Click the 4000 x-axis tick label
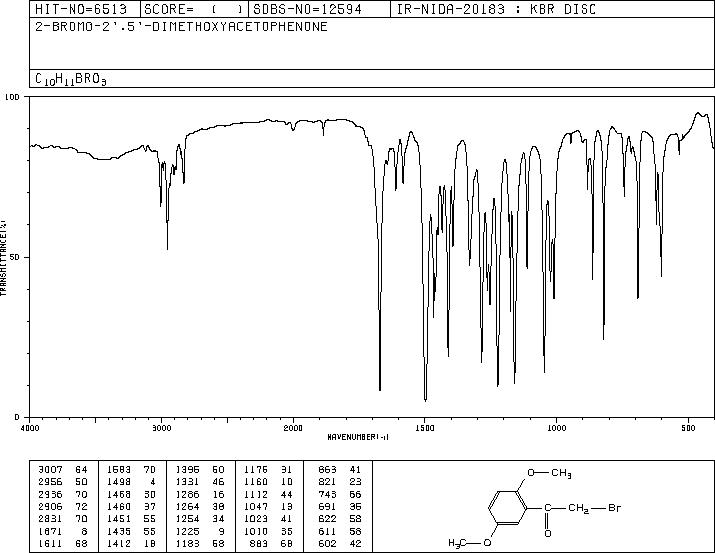 coord(30,428)
